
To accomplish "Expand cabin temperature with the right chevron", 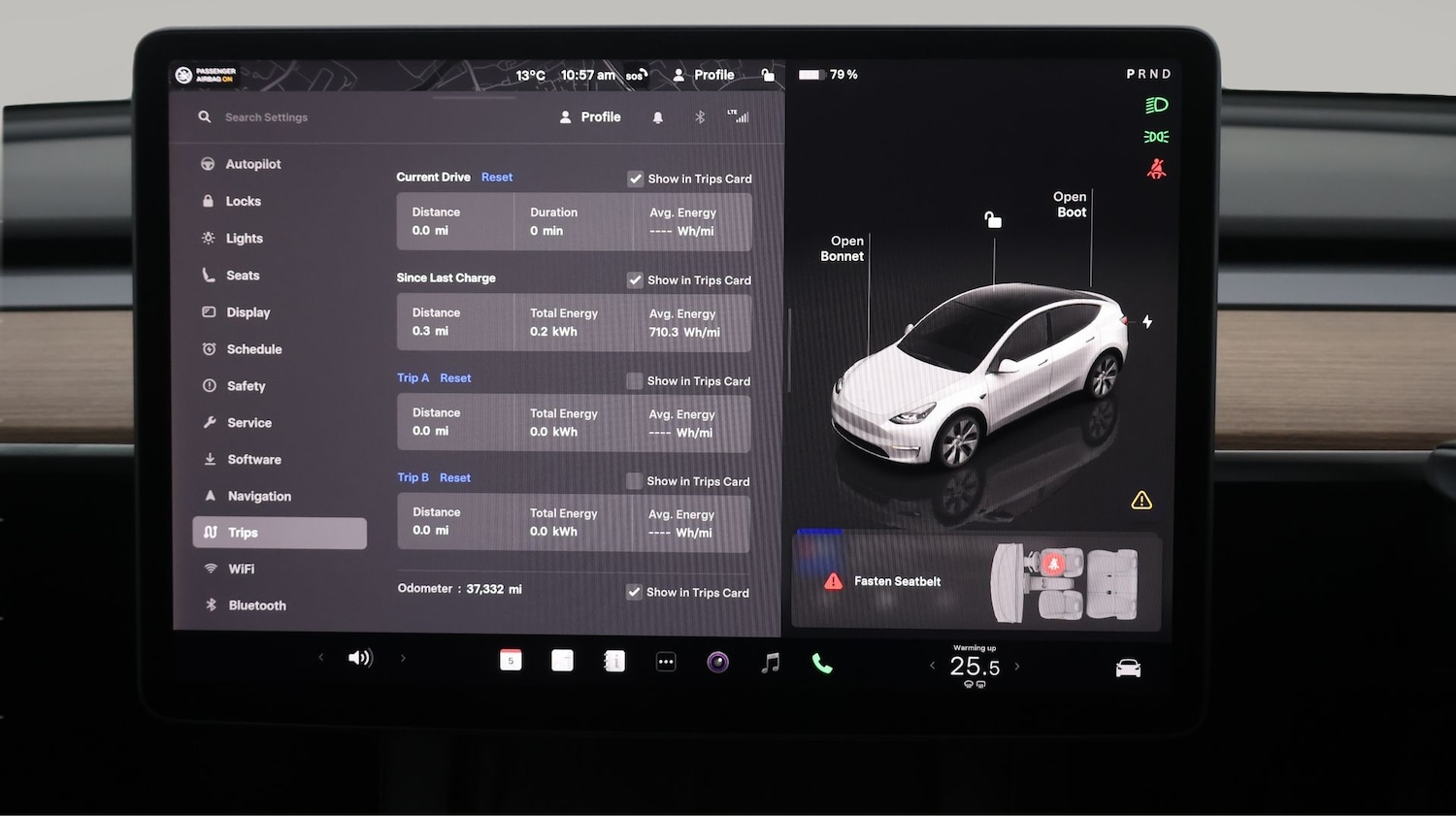I will (x=1017, y=666).
